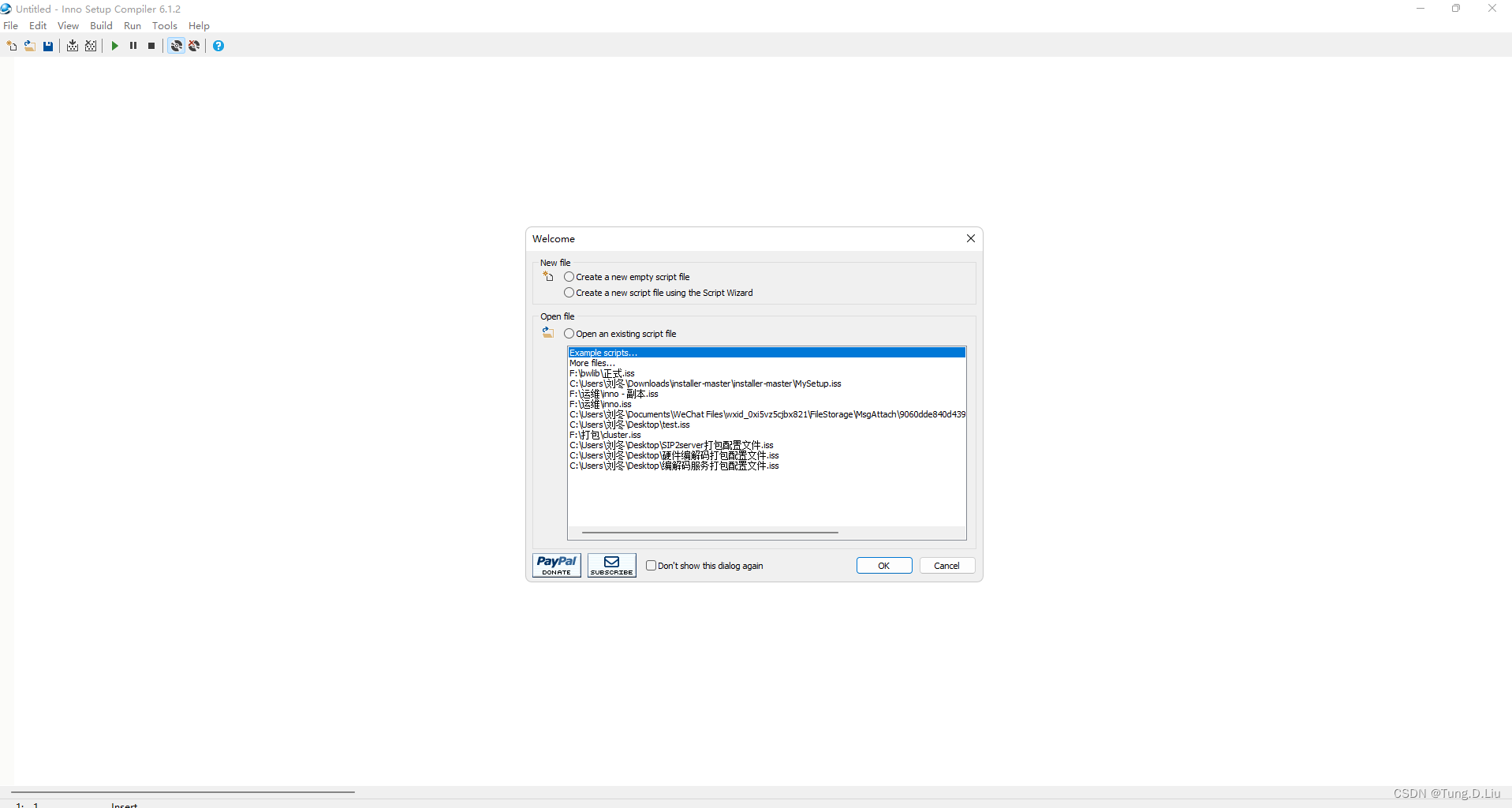Image resolution: width=1512 pixels, height=808 pixels.
Task: Open the Run menu
Action: [133, 26]
